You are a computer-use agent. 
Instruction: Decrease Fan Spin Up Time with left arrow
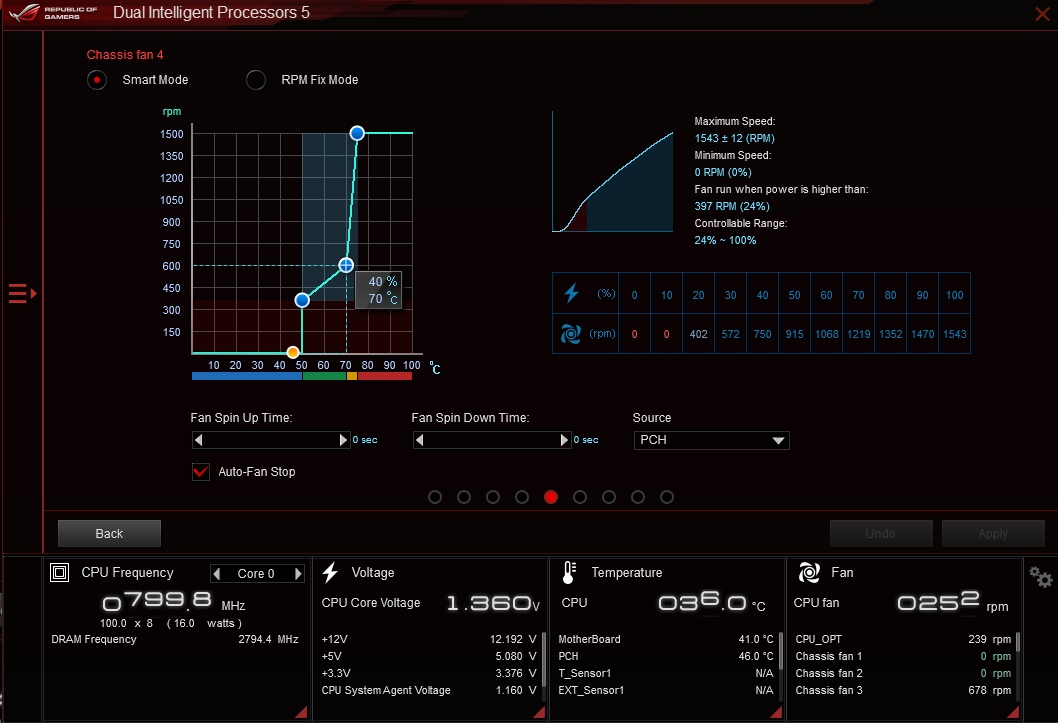point(198,440)
